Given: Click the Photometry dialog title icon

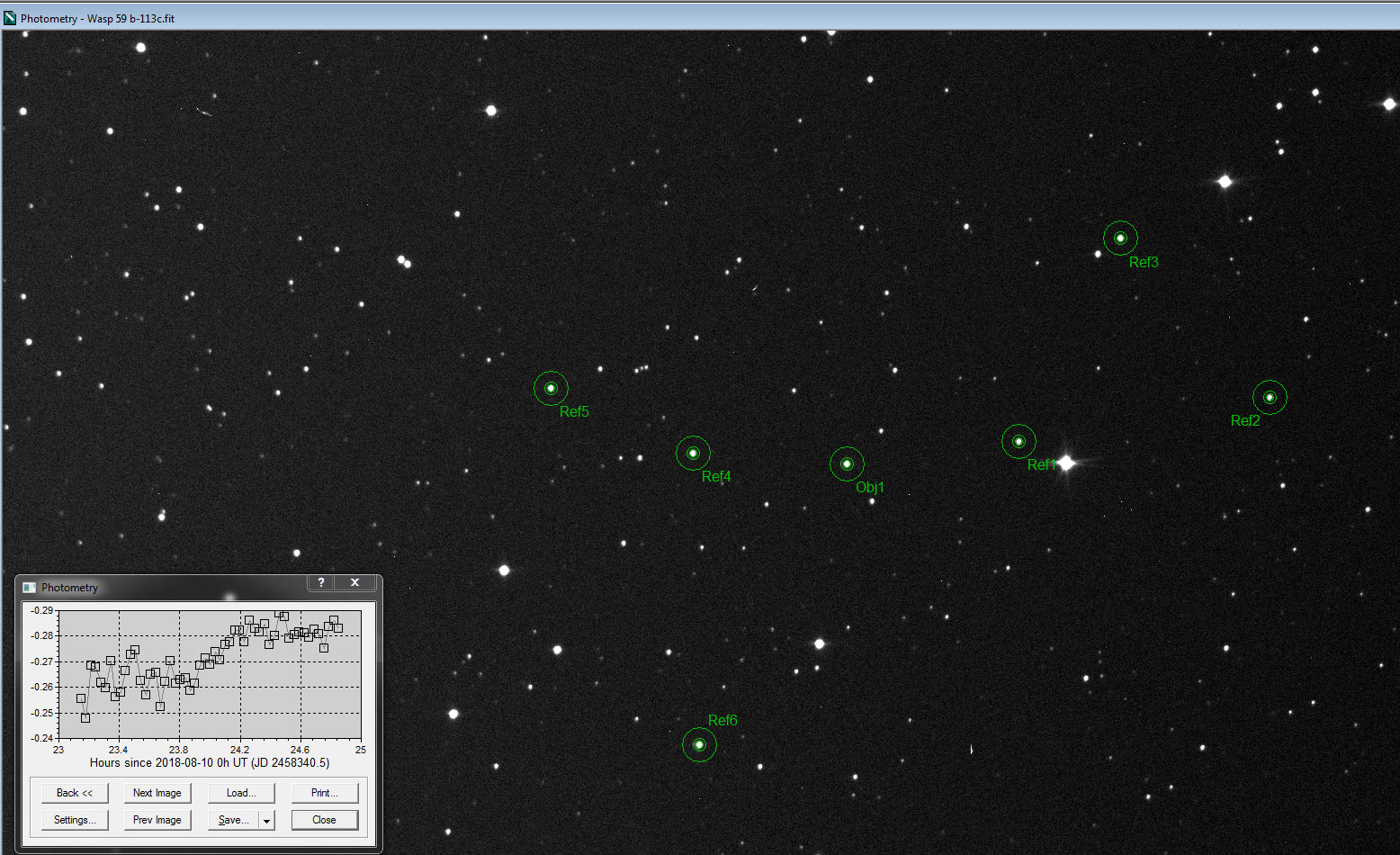Looking at the screenshot, I should click(29, 588).
